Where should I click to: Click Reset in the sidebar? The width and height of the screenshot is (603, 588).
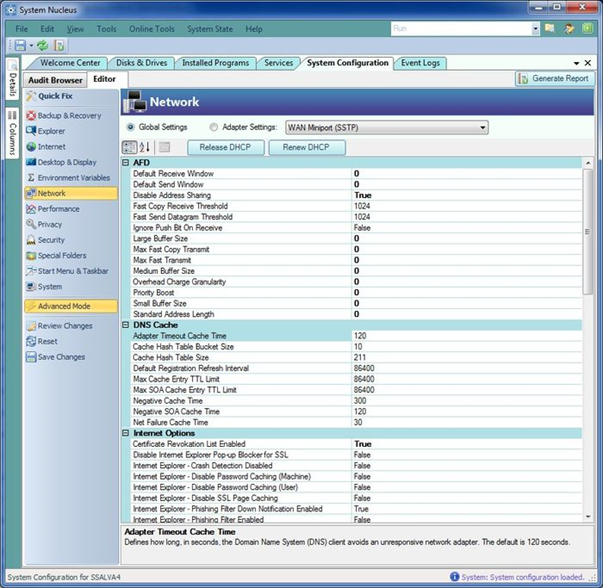pos(47,341)
